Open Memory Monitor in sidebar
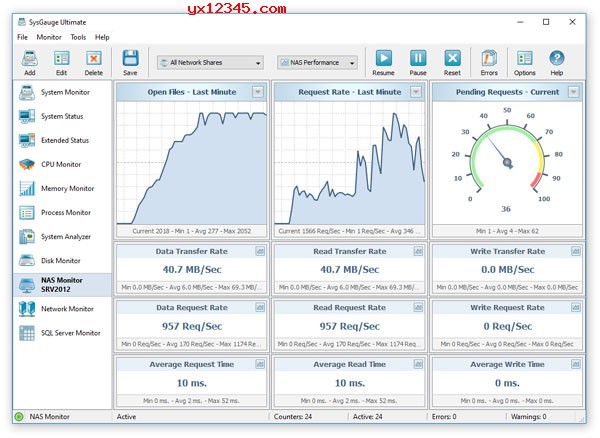 click(x=62, y=189)
